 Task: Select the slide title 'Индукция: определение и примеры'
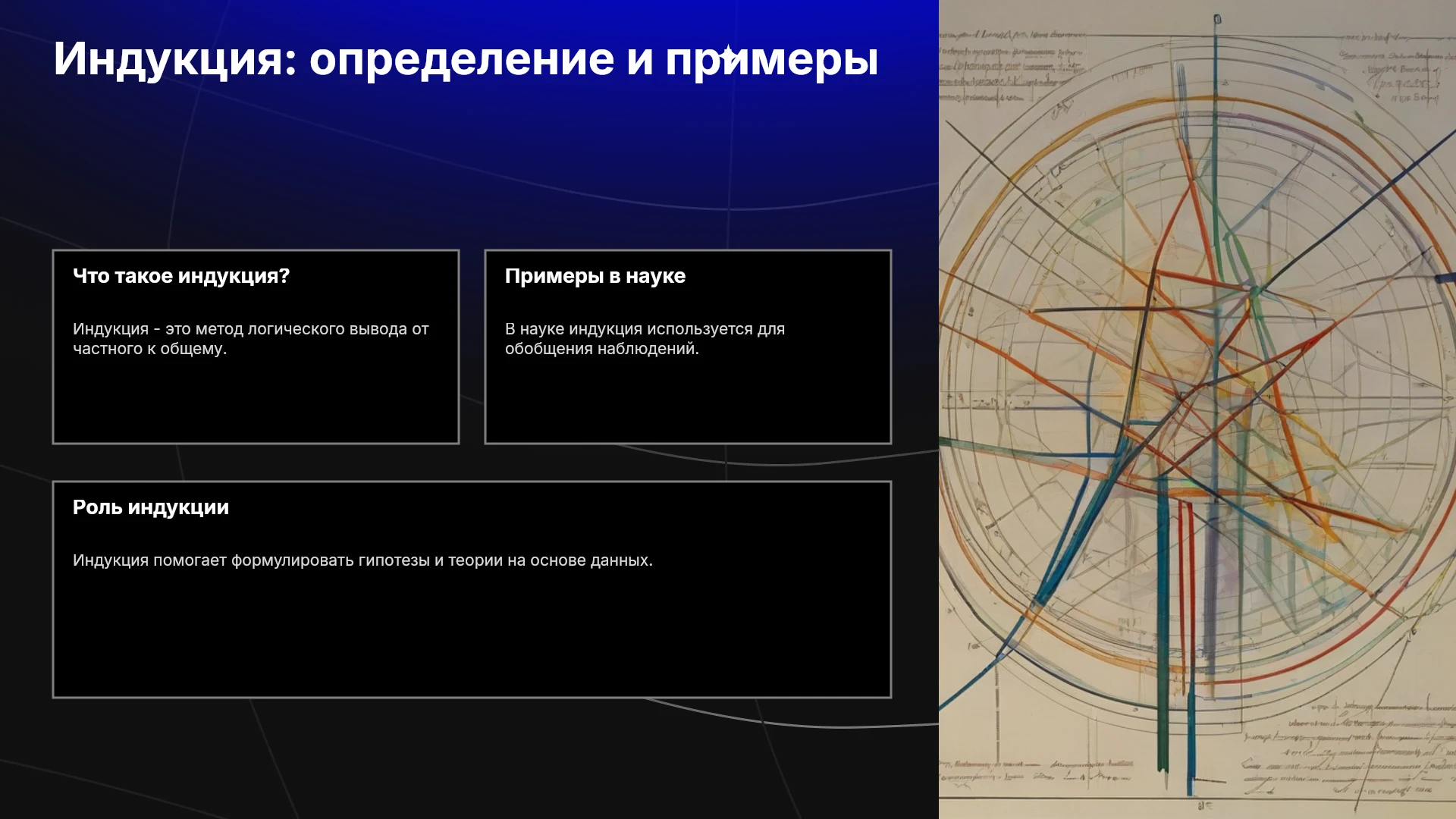pyautogui.click(x=466, y=58)
